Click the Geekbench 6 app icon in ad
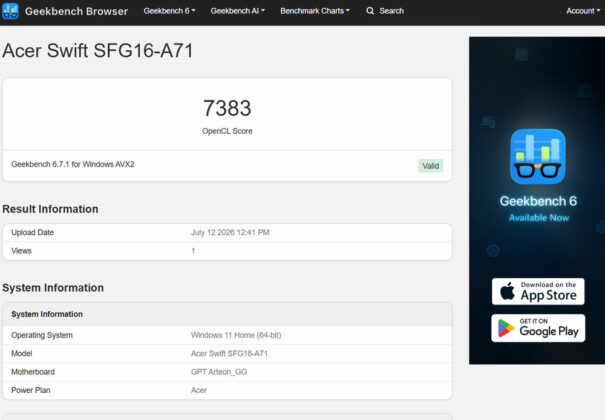 point(537,157)
